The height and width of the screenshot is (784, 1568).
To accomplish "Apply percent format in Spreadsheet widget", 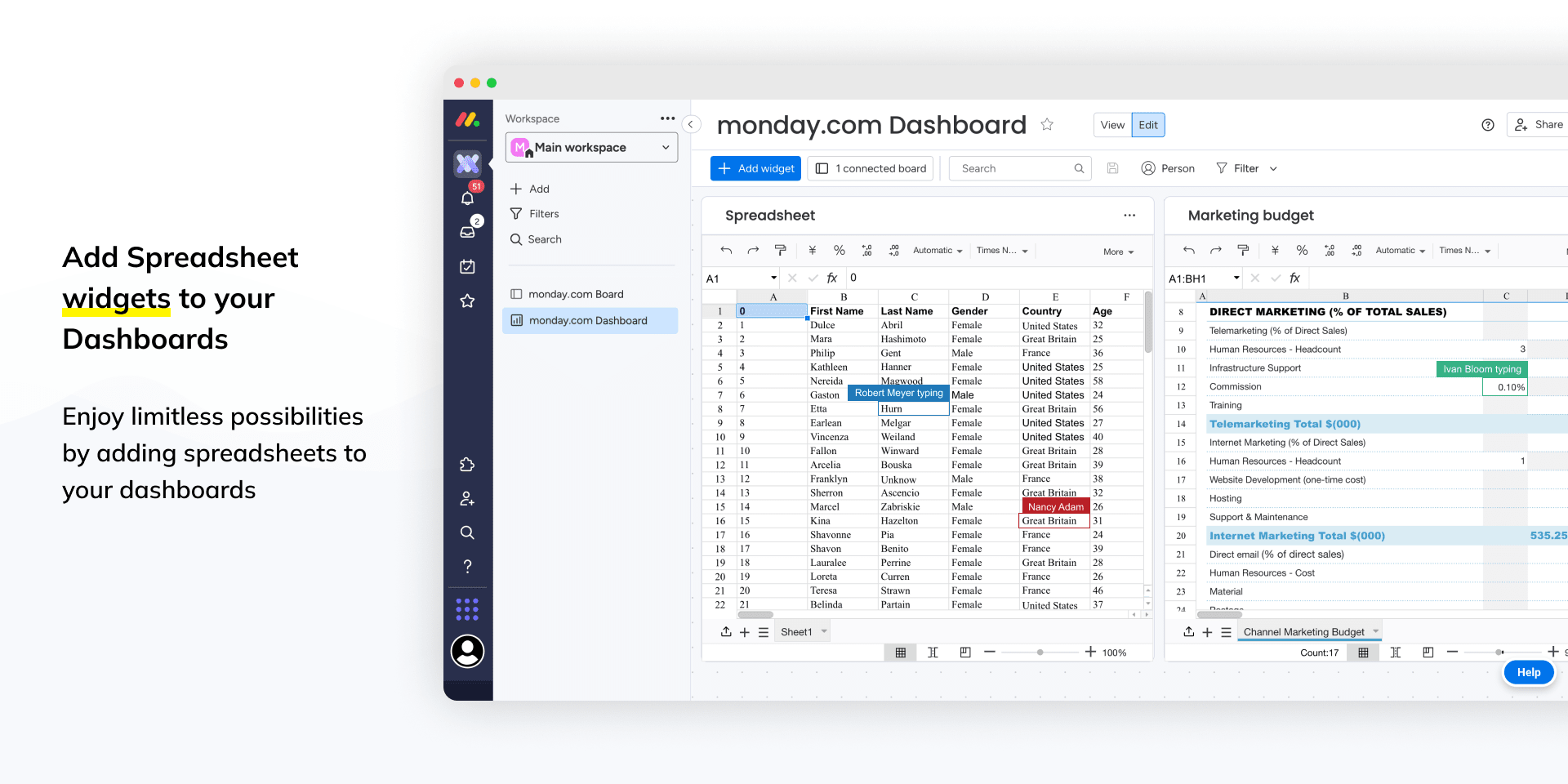I will [x=839, y=250].
